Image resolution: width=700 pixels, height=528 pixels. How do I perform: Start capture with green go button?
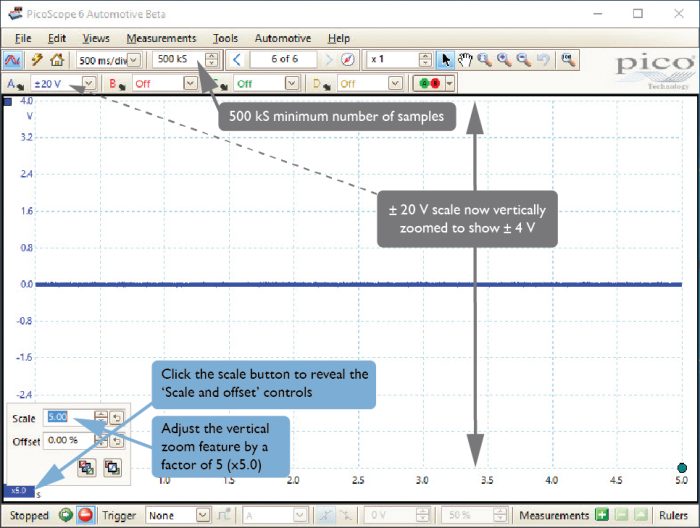66,515
